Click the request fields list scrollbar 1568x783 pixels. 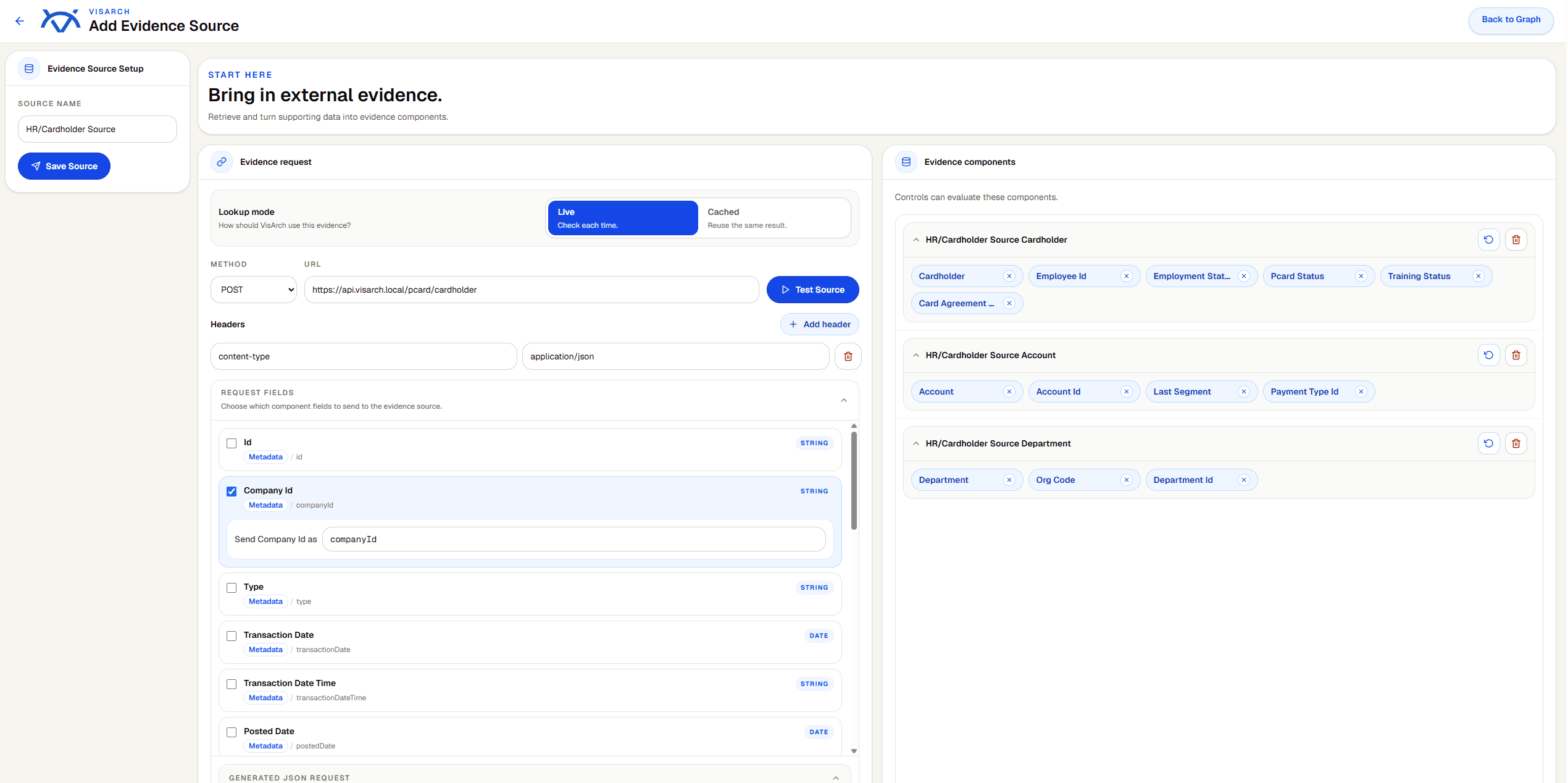[x=854, y=480]
